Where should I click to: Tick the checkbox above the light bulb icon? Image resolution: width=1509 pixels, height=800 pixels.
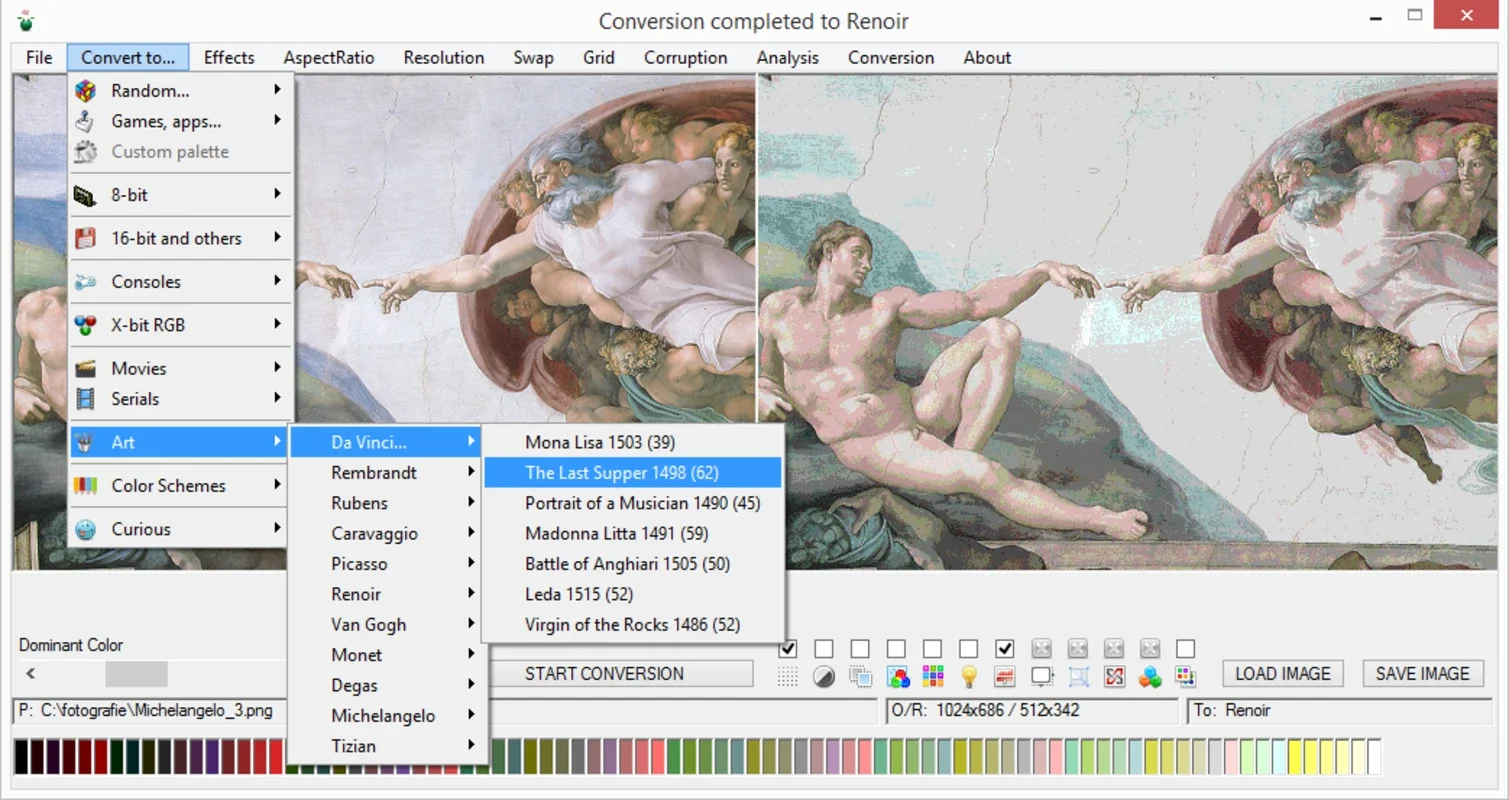click(969, 649)
